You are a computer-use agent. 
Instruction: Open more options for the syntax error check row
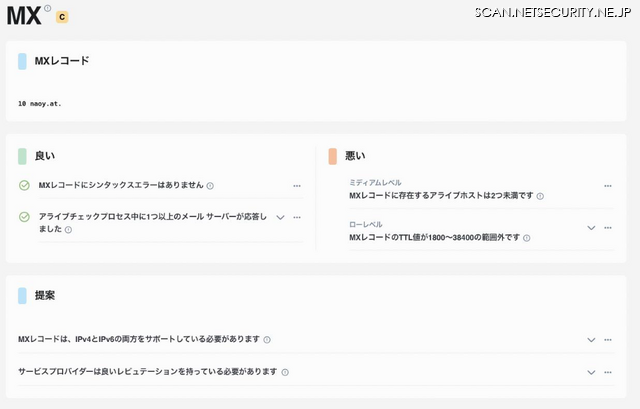(297, 186)
